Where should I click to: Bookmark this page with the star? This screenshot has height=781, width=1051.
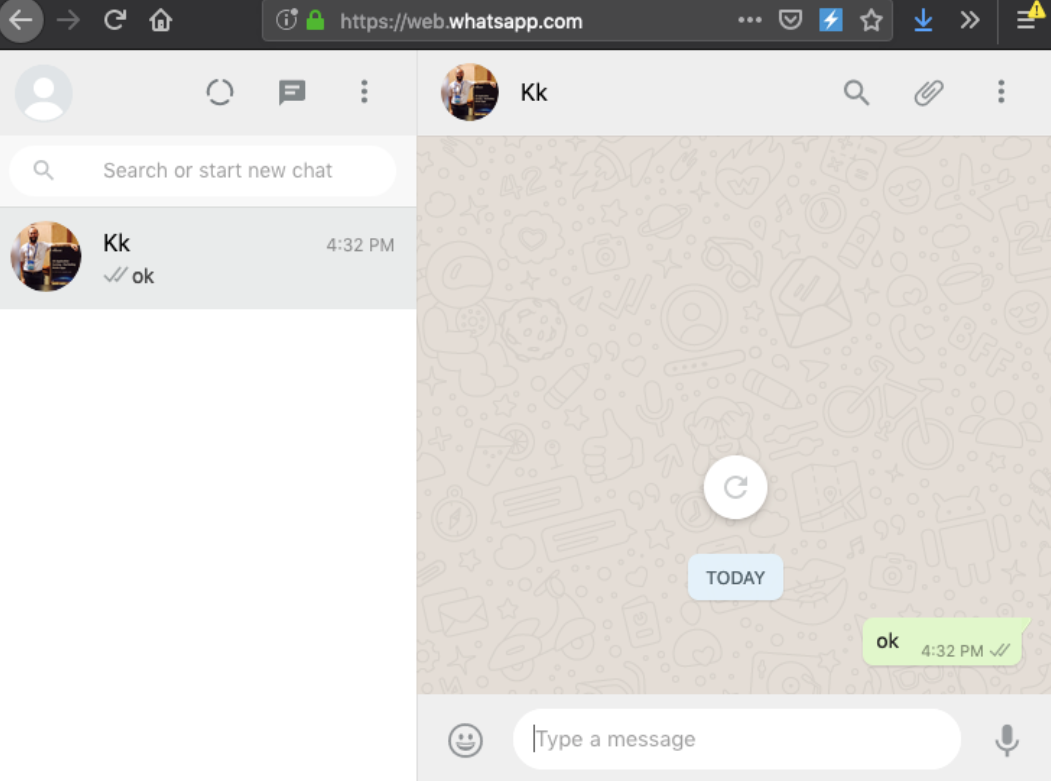pos(871,21)
